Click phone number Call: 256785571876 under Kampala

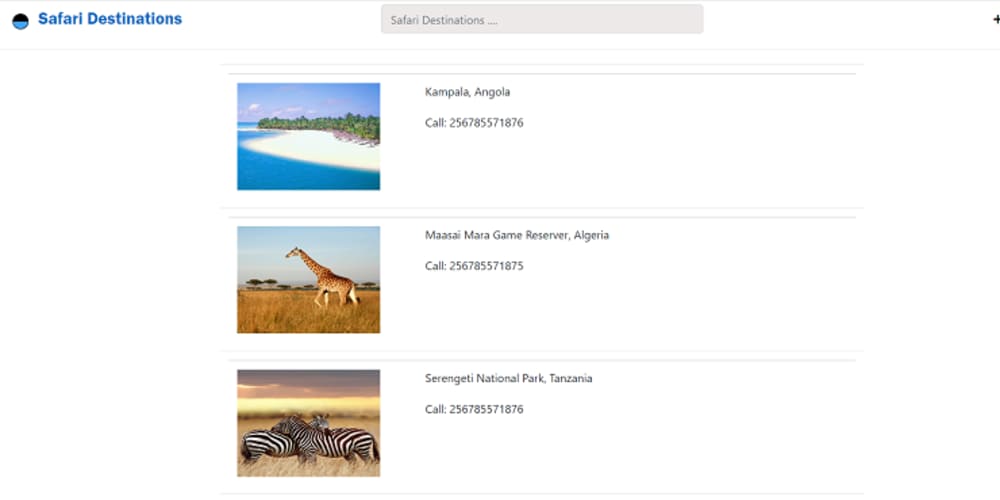[474, 123]
